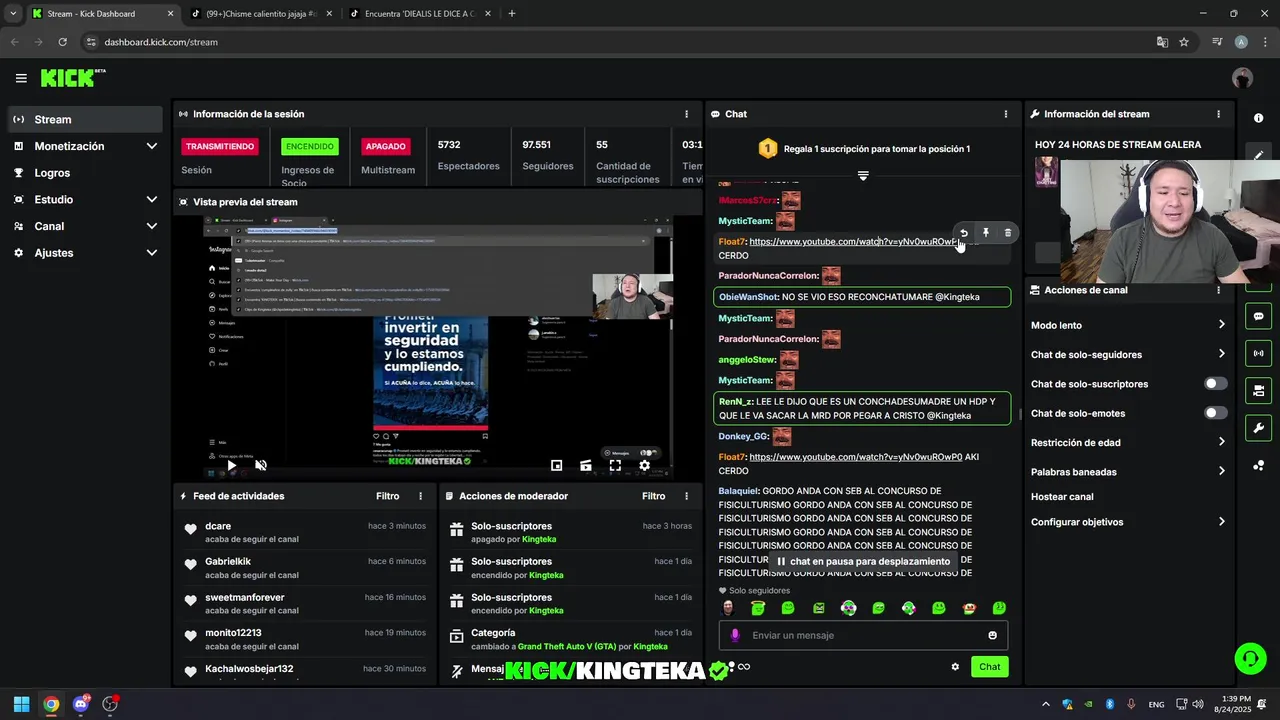Open the channel actions icon in right rail
The width and height of the screenshot is (1280, 720).
coord(1258,390)
